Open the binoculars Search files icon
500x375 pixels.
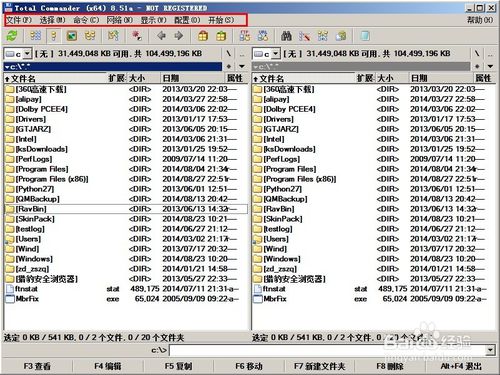(286, 36)
